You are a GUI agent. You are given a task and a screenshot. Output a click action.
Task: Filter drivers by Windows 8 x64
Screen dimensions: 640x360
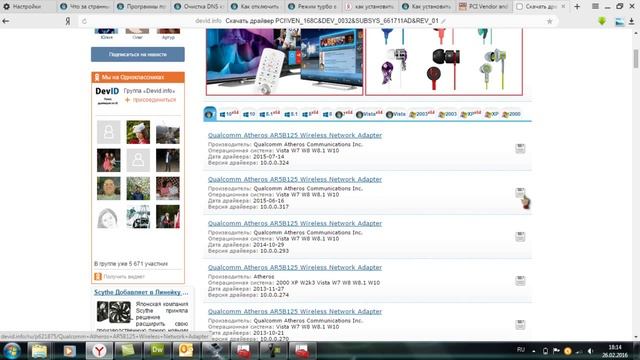tap(310, 114)
